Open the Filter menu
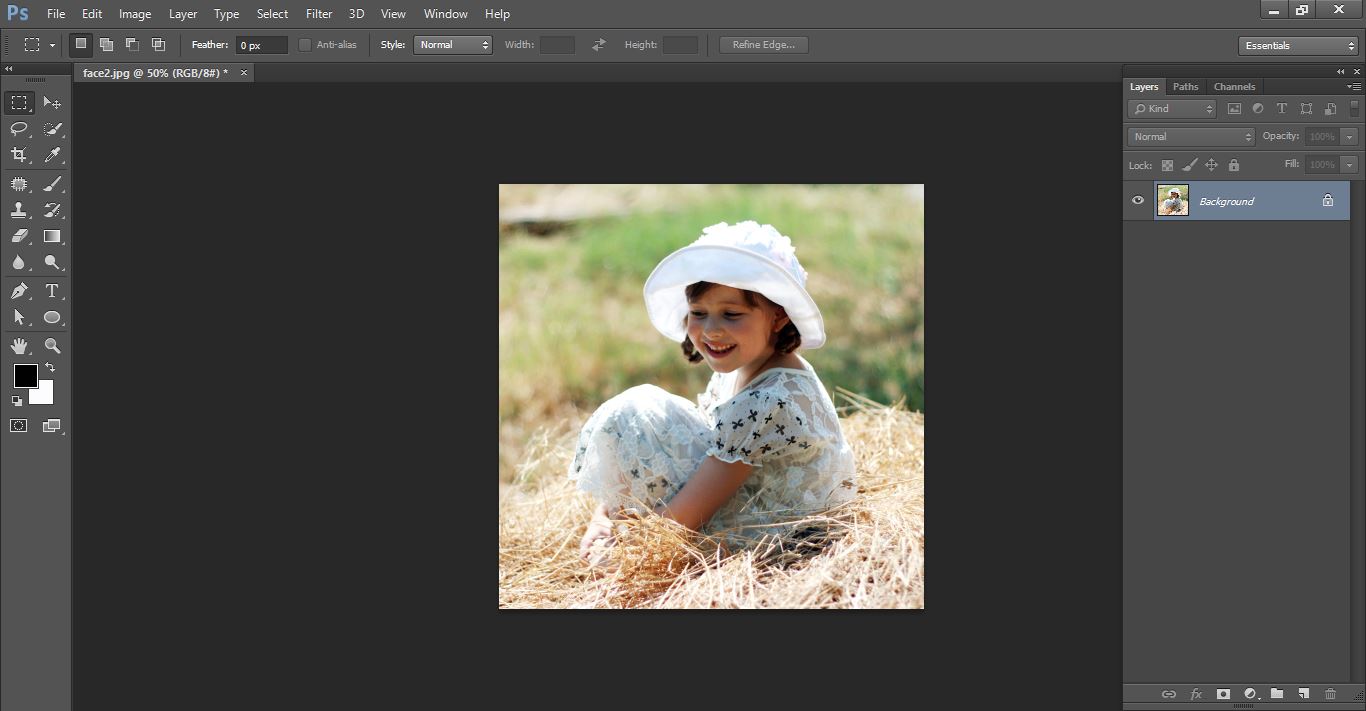Viewport: 1366px width, 711px height. coord(319,14)
